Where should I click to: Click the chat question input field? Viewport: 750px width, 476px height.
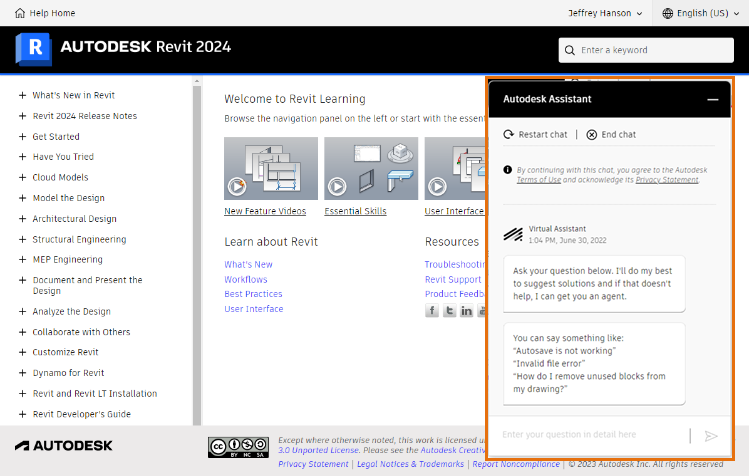pos(592,435)
